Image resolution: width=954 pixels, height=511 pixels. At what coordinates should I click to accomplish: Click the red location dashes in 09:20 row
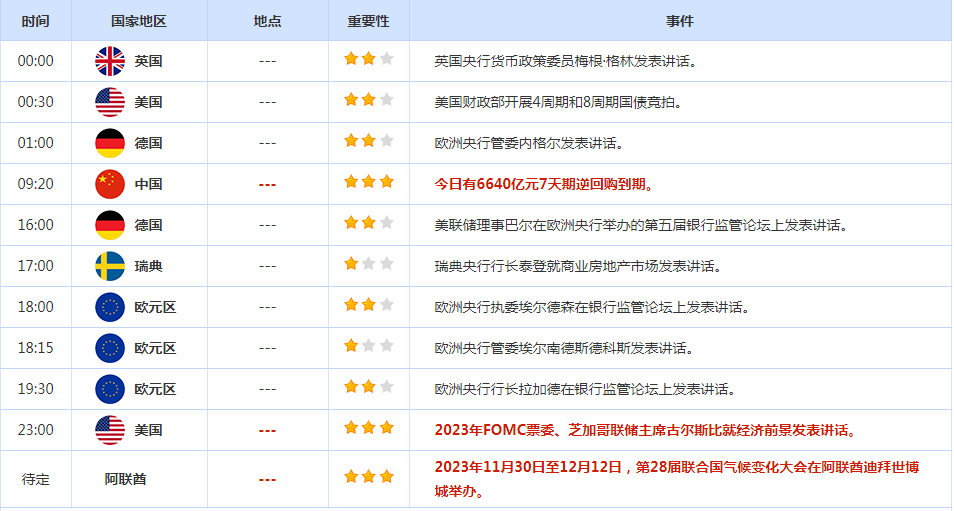click(268, 185)
